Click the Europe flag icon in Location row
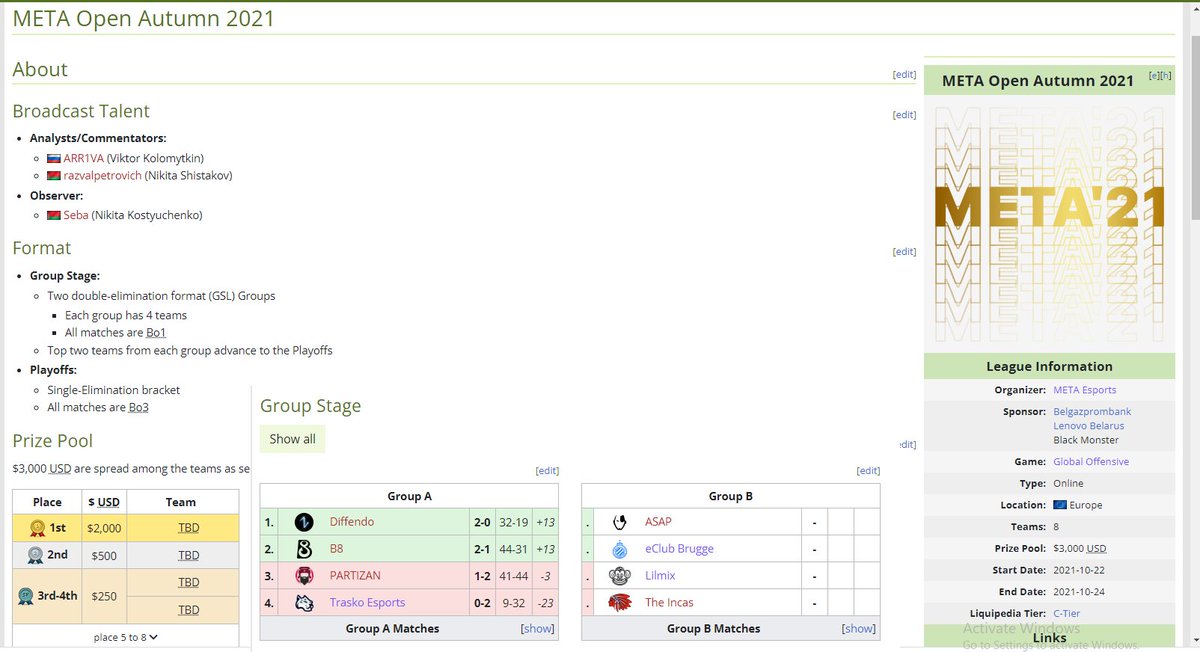1200x652 pixels. [1060, 505]
